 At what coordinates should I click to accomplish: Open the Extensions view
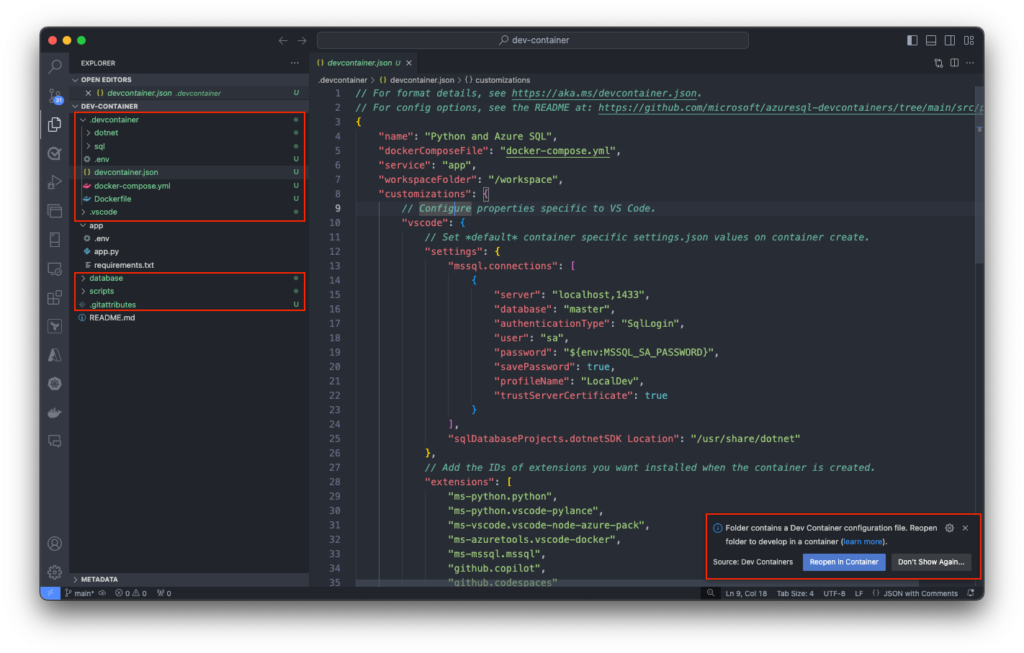coord(54,297)
